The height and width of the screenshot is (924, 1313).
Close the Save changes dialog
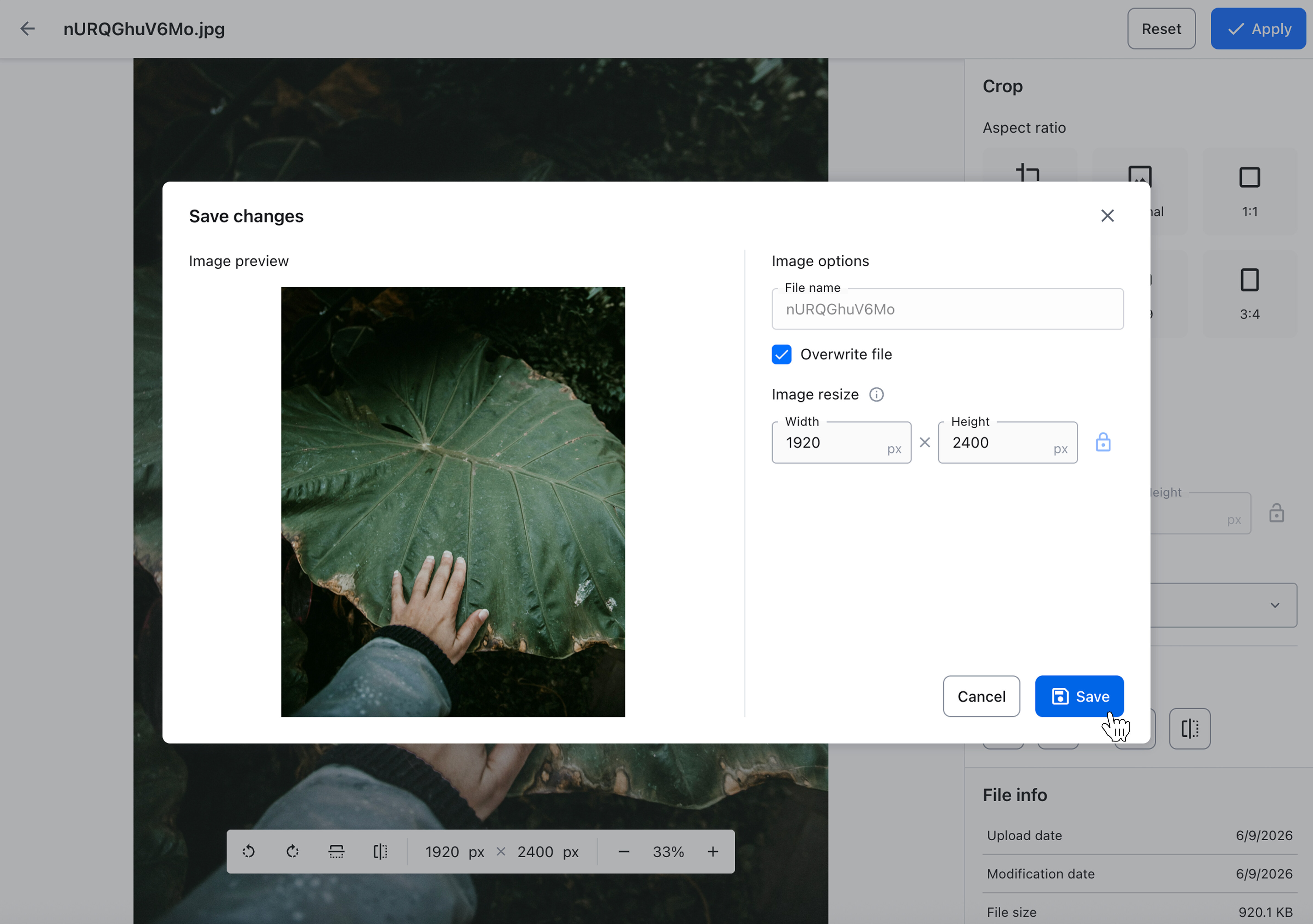1107,216
